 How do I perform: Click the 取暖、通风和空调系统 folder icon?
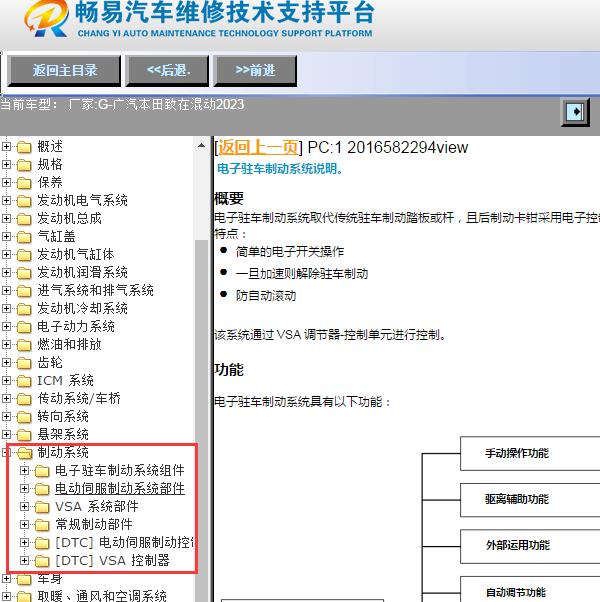pos(24,597)
